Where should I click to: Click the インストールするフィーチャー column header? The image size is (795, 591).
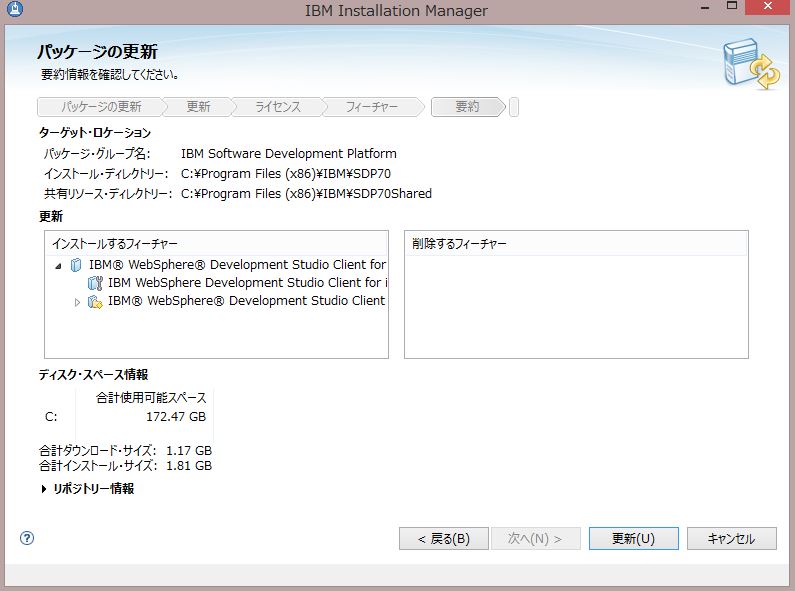(216, 244)
